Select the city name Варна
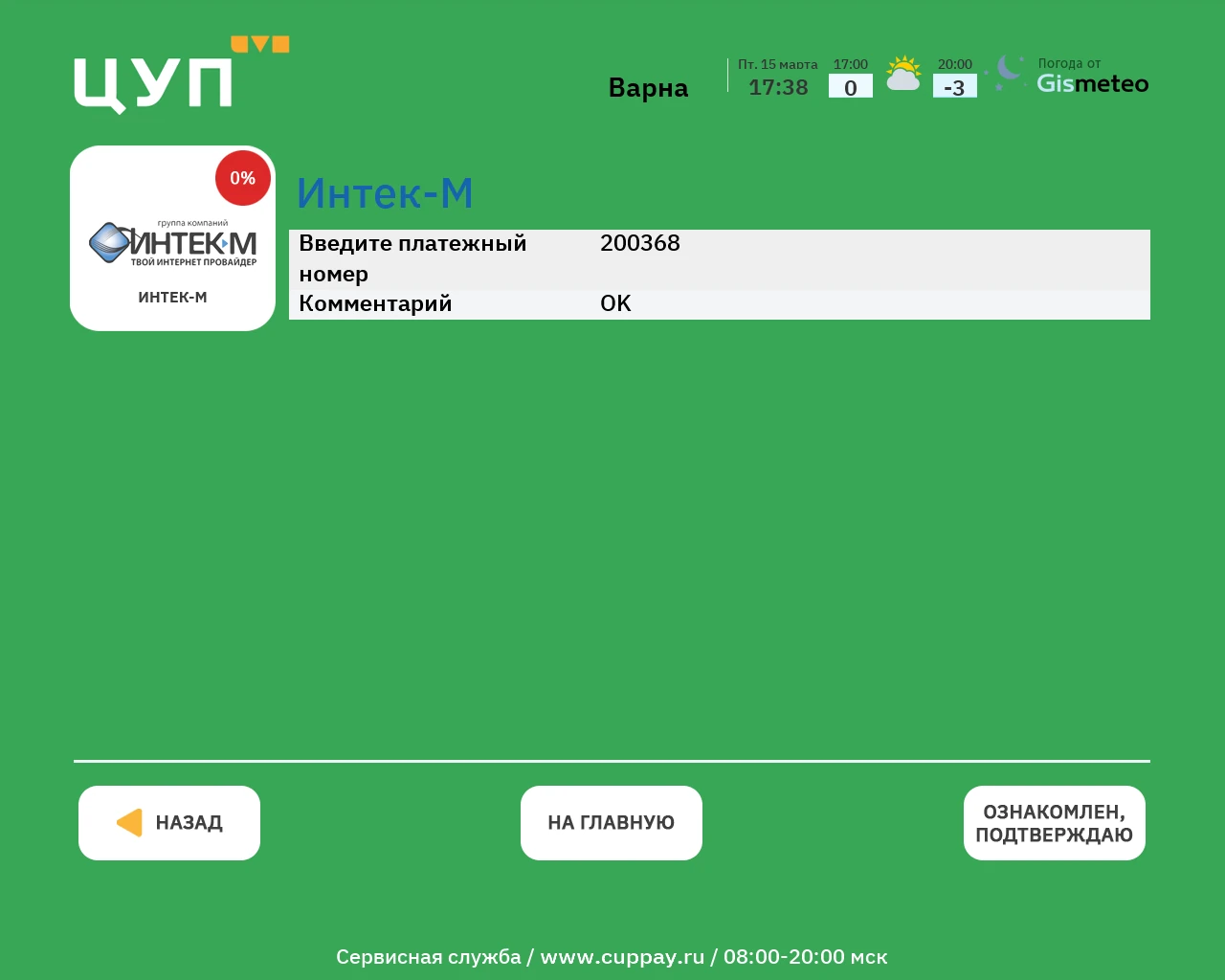The height and width of the screenshot is (980, 1225). [648, 88]
